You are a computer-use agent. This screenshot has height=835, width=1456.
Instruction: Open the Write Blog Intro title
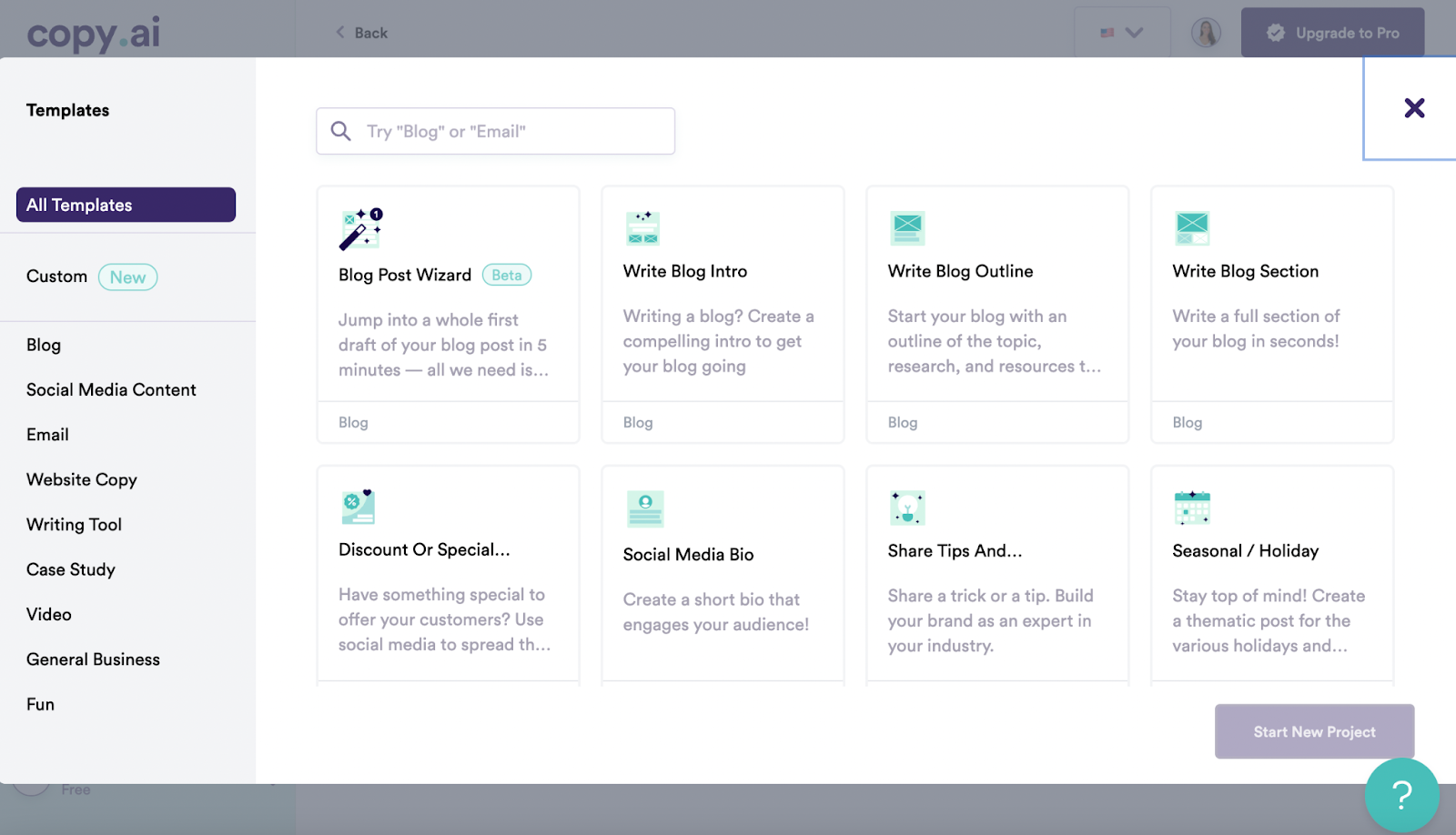point(685,271)
